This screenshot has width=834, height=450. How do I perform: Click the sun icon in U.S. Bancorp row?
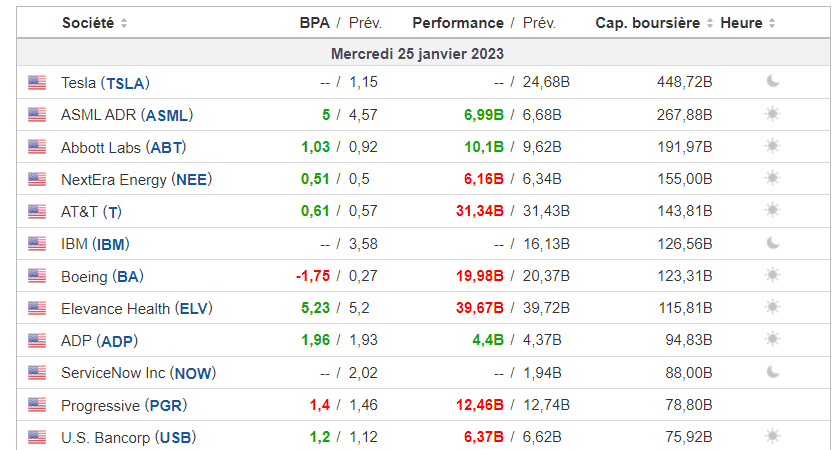(772, 436)
